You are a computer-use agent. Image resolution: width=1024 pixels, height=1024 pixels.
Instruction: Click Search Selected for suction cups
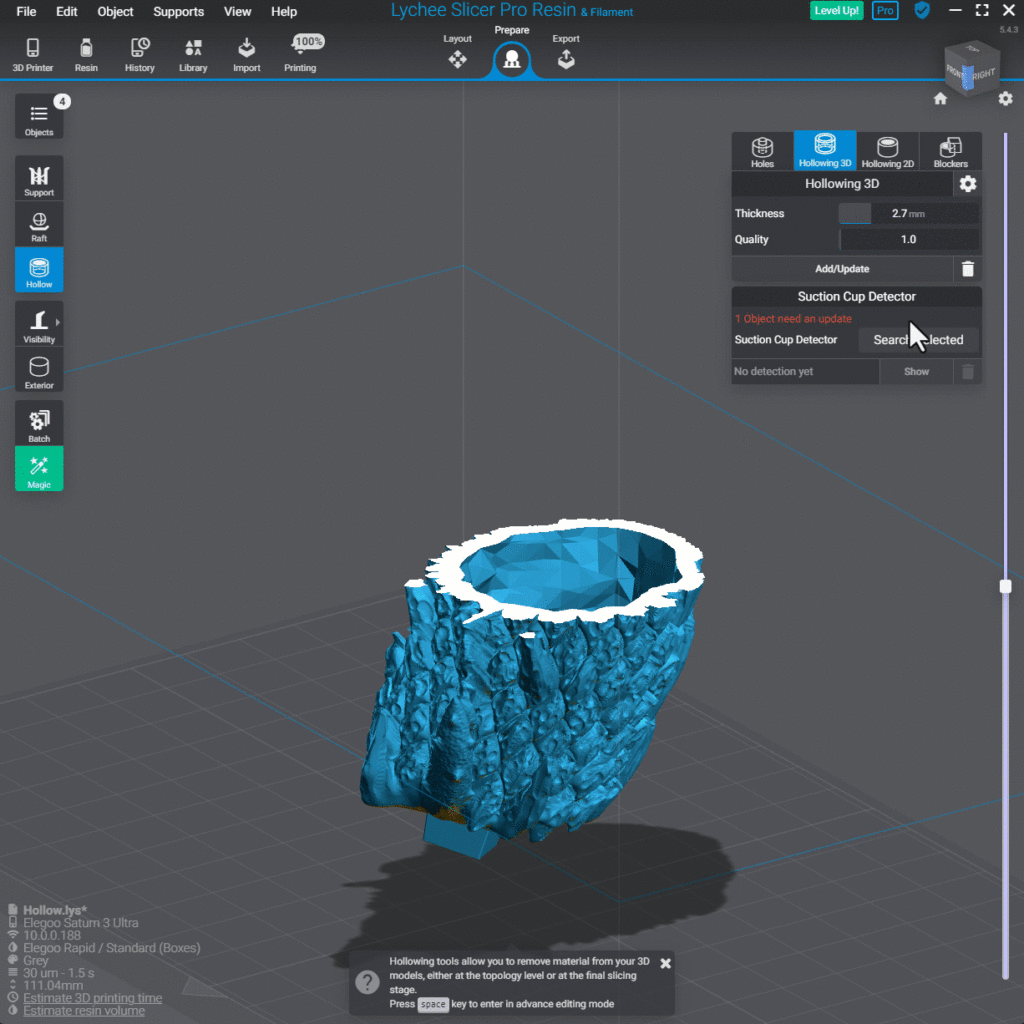click(917, 339)
